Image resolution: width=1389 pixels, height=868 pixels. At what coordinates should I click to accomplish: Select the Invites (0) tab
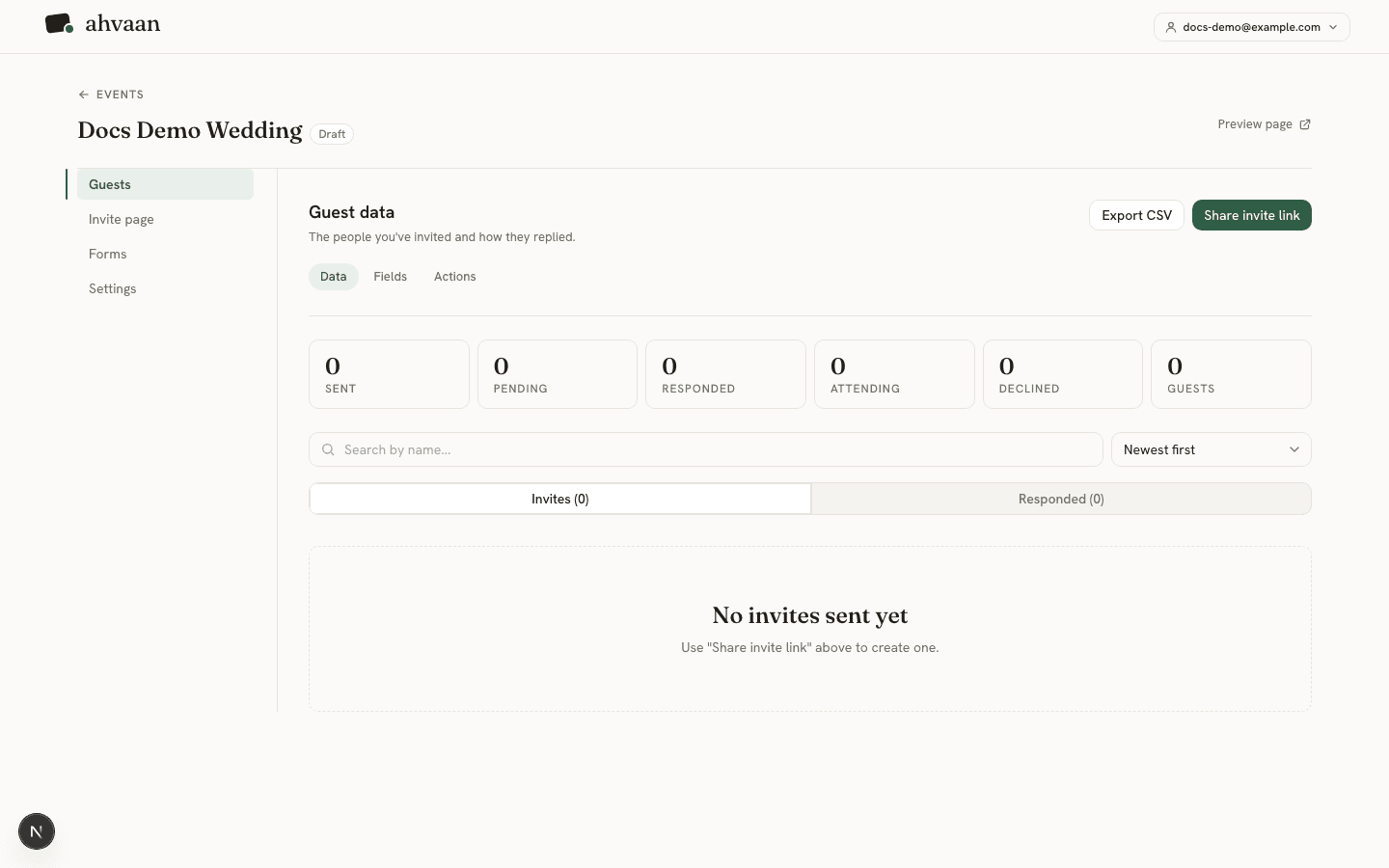[x=560, y=499]
